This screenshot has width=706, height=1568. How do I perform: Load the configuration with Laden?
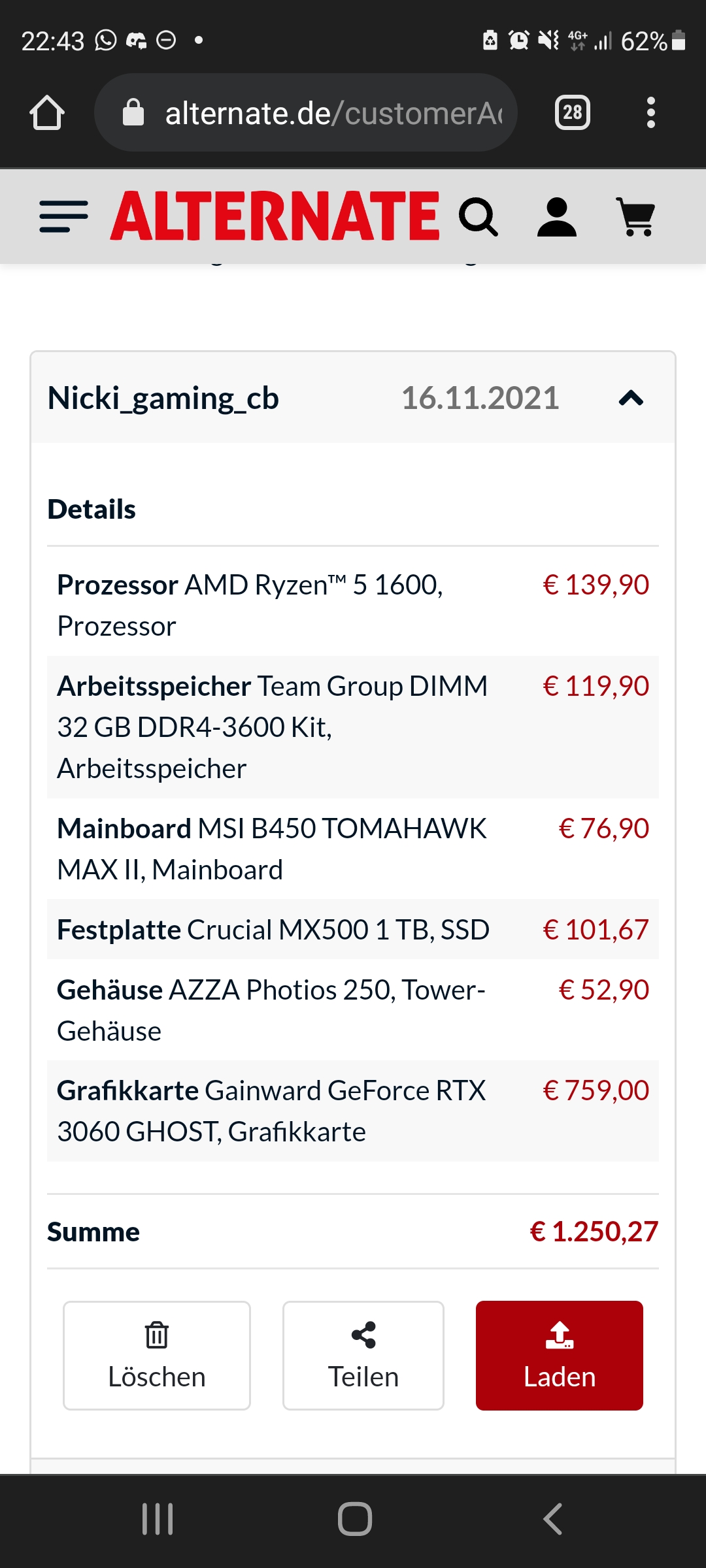pos(560,1355)
